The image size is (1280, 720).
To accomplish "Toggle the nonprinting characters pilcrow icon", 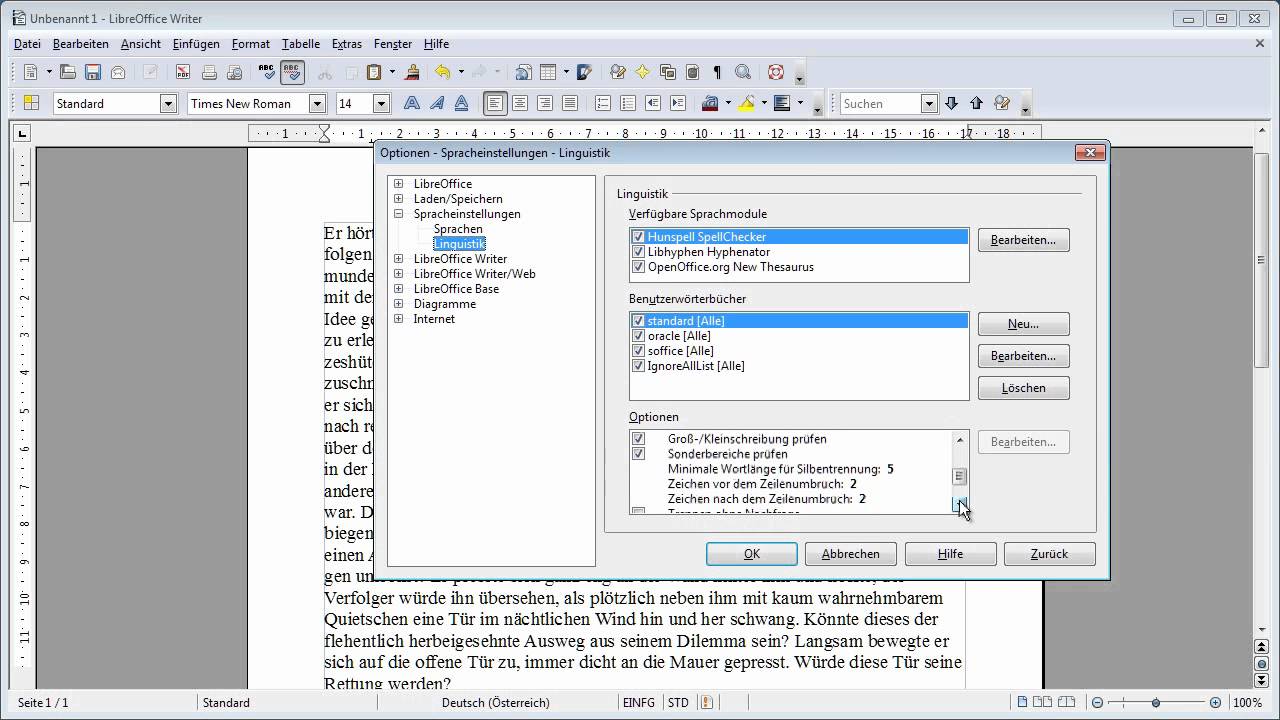I will [x=717, y=72].
